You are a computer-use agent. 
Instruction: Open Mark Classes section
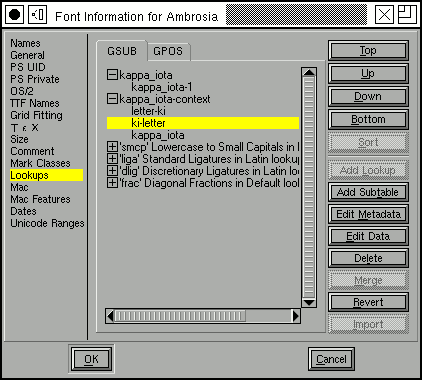[x=40, y=163]
